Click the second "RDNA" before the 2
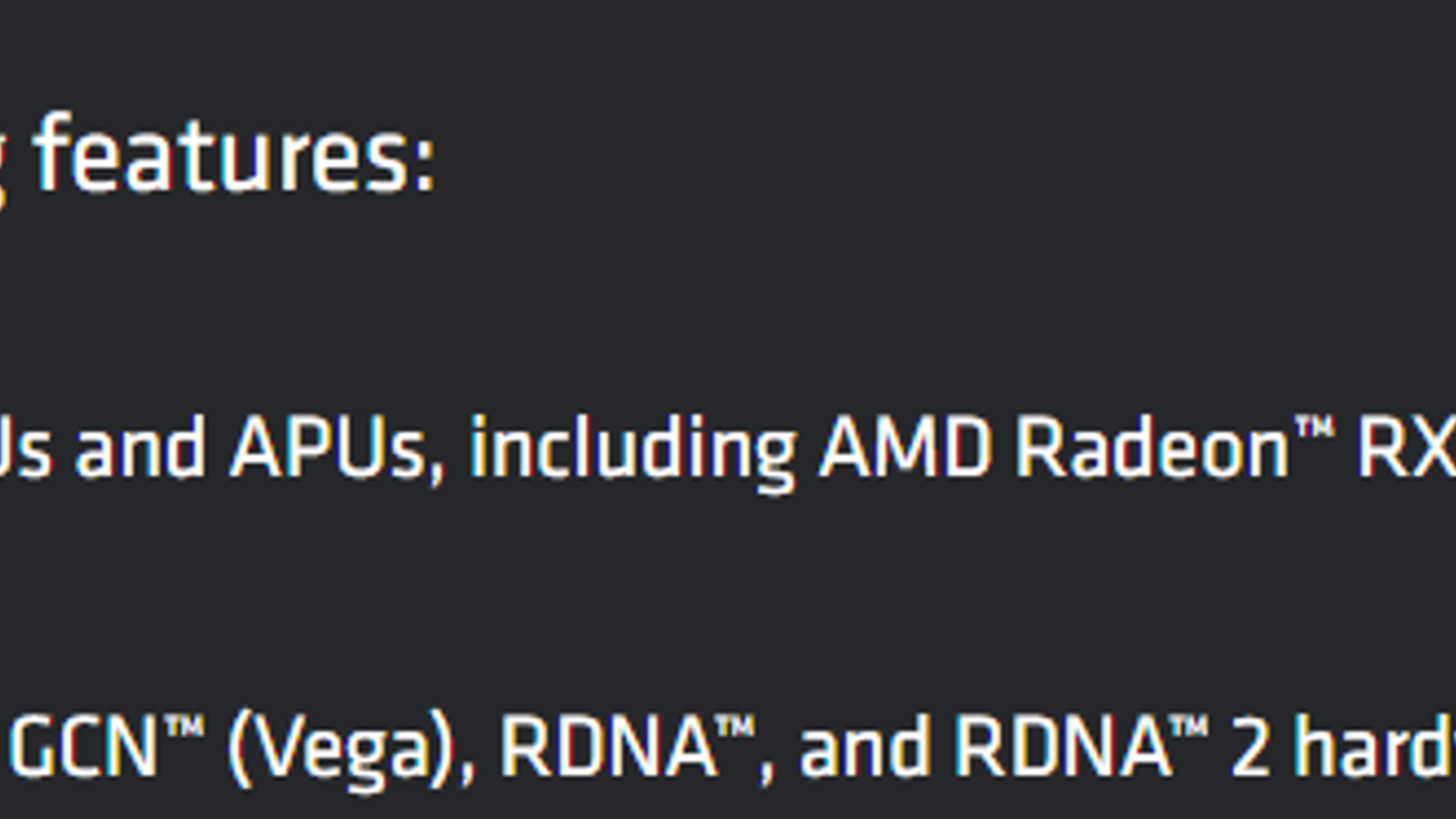 1061,748
